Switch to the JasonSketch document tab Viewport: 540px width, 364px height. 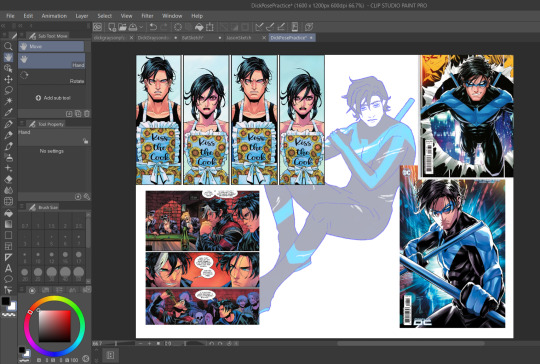coord(238,38)
